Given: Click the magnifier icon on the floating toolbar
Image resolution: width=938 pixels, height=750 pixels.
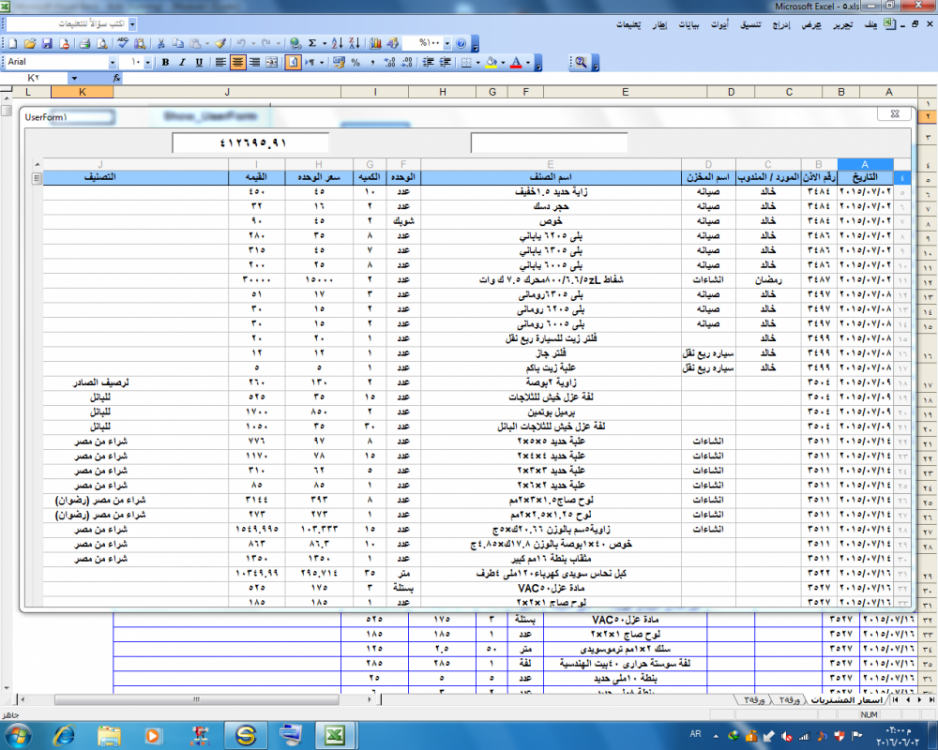Looking at the screenshot, I should [580, 62].
